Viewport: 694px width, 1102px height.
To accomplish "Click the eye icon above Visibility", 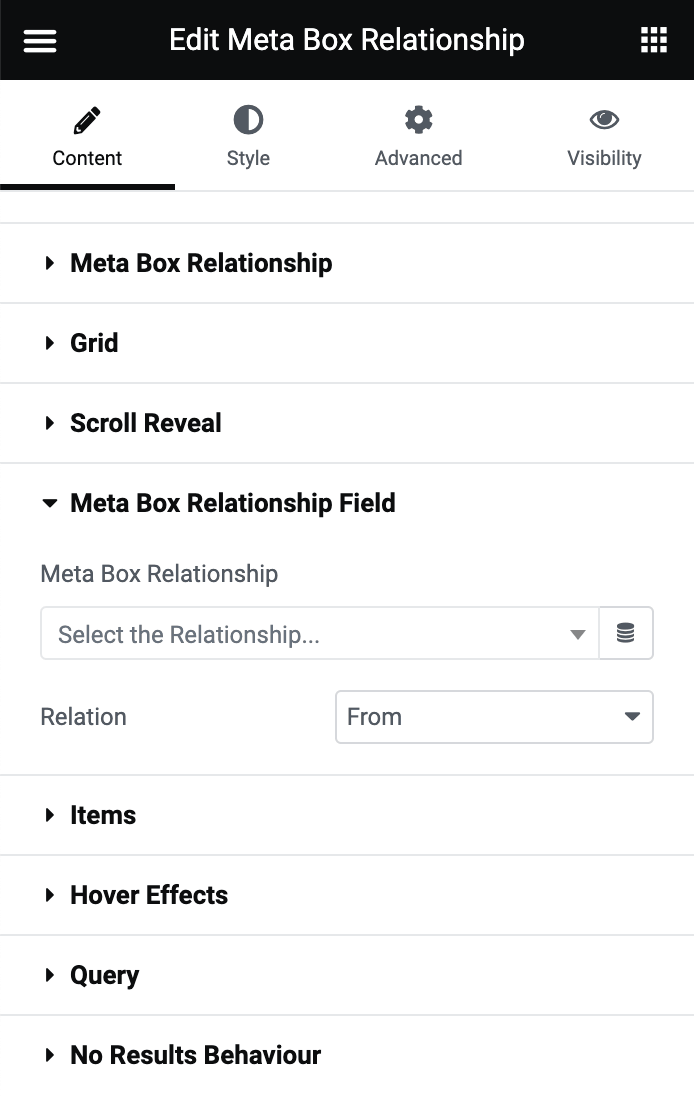I will [x=604, y=118].
